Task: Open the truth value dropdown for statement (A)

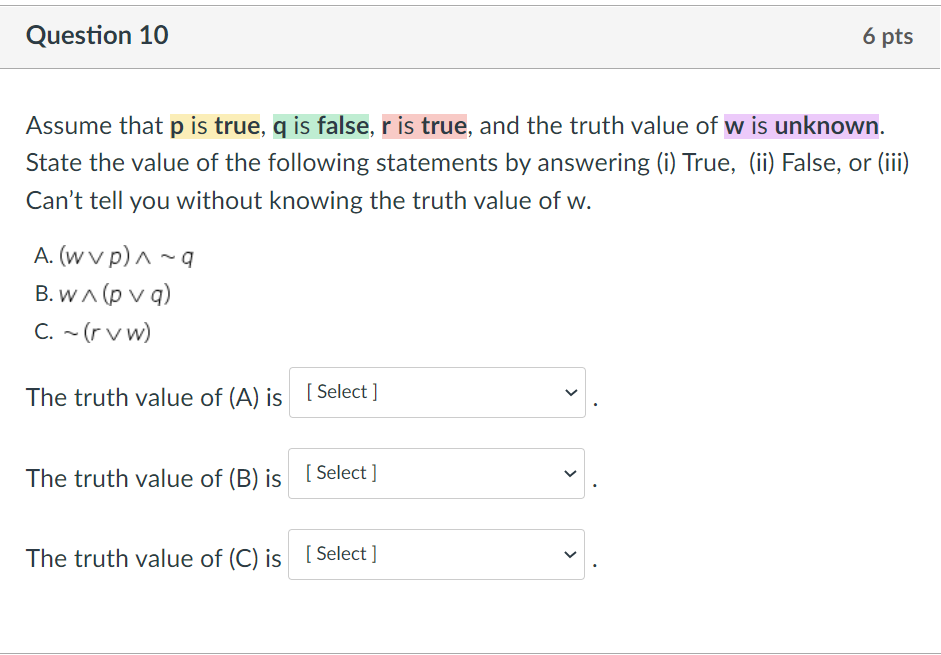Action: pyautogui.click(x=436, y=392)
